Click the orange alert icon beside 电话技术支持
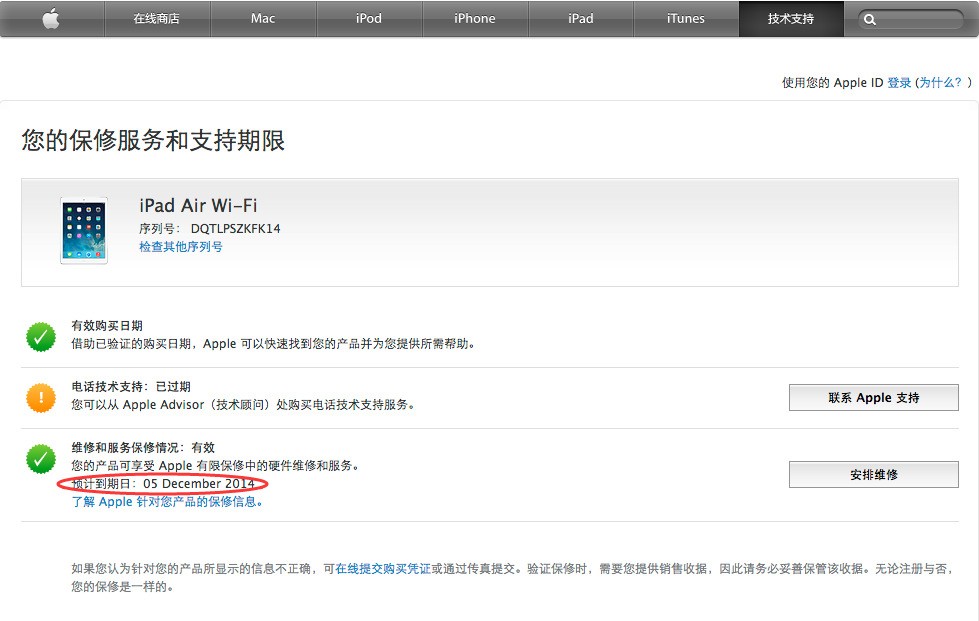Screen dimensions: 979x621 tap(40, 397)
